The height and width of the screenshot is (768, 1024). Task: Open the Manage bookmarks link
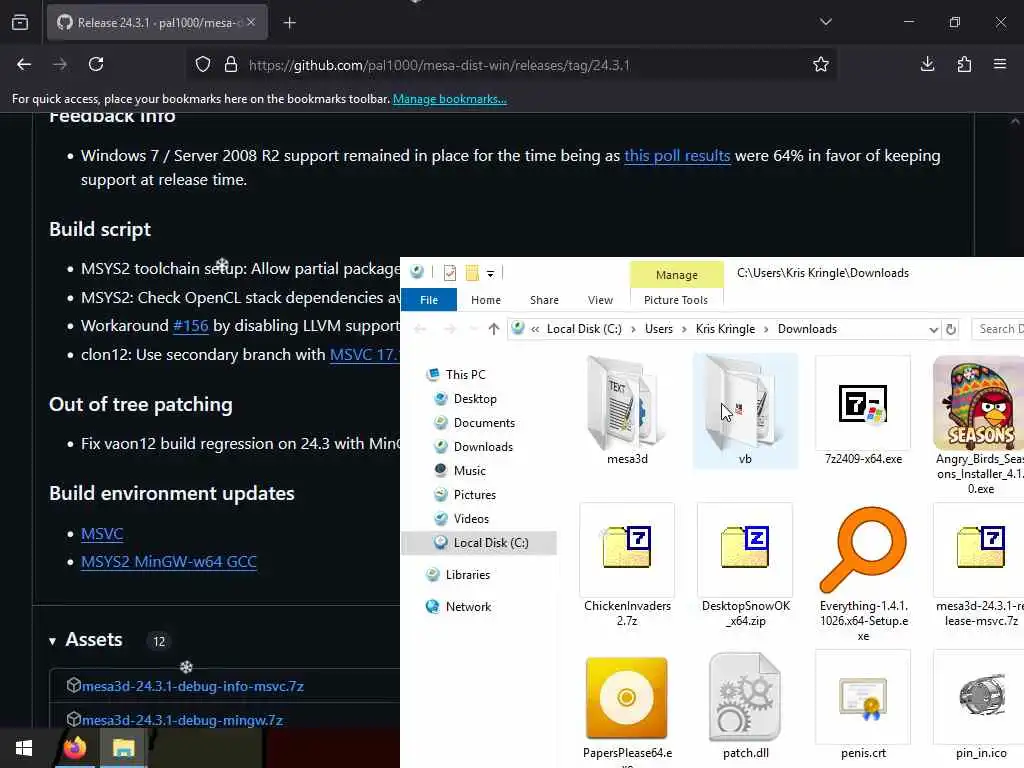(x=449, y=99)
